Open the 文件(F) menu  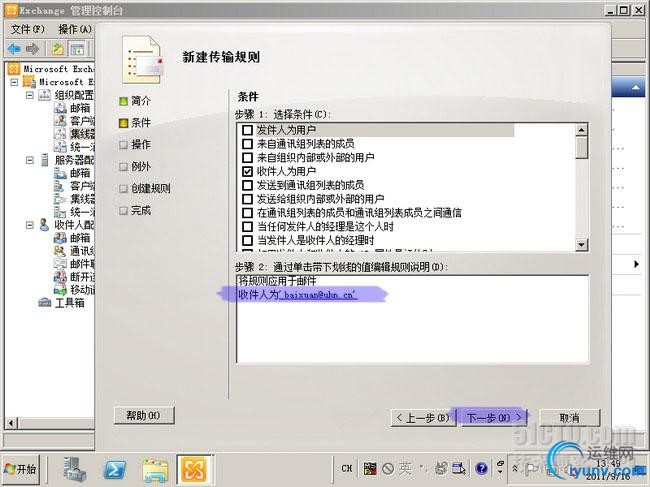point(28,29)
